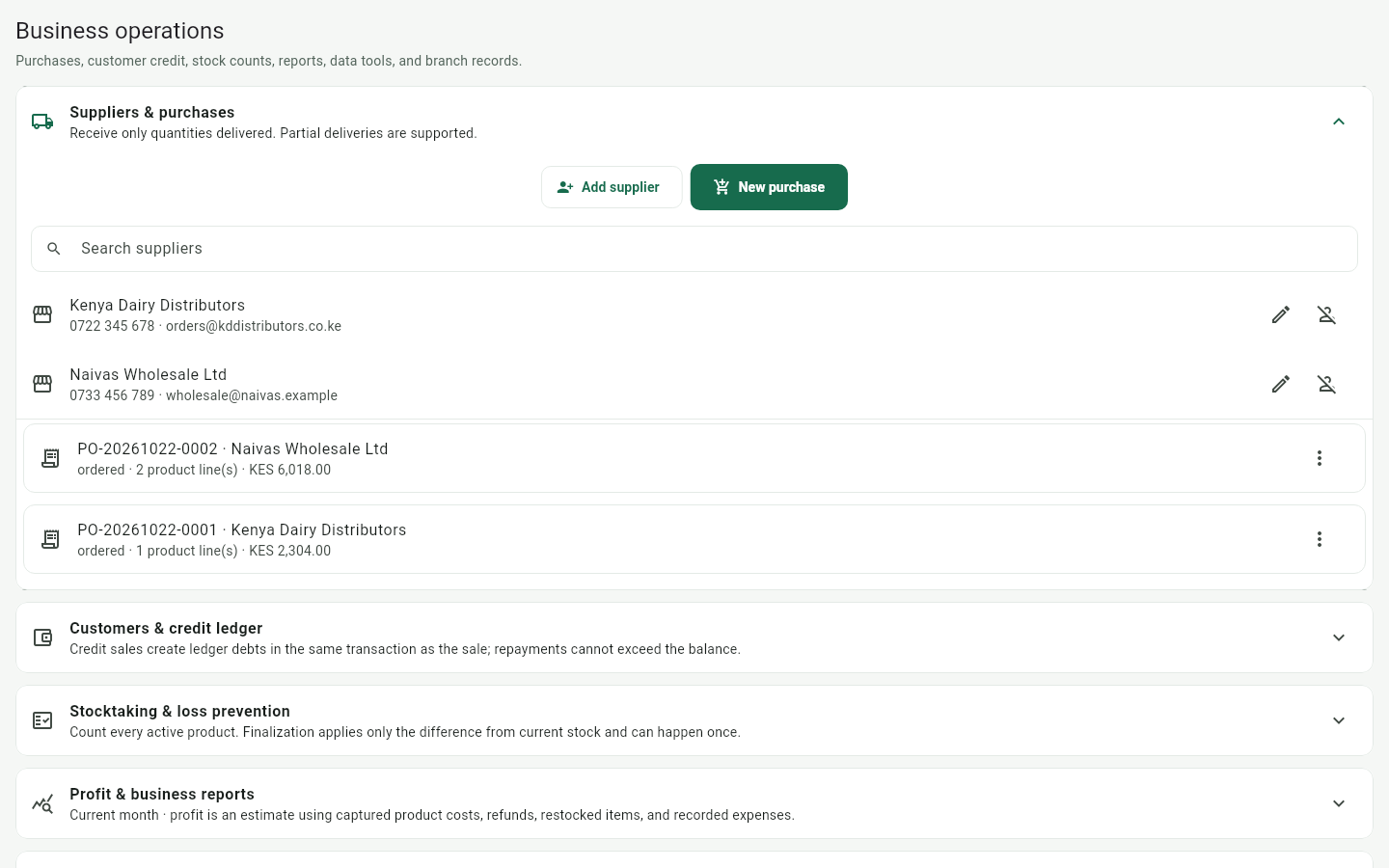
Task: Expand Customers & credit ledger section
Action: click(x=1339, y=637)
